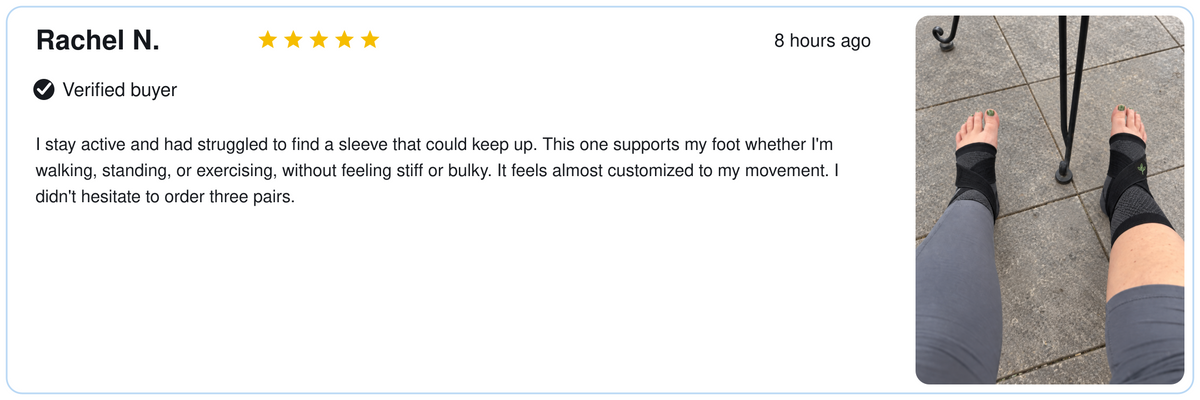
Task: Open reviewer Rachel N.'s name
Action: pos(97,41)
